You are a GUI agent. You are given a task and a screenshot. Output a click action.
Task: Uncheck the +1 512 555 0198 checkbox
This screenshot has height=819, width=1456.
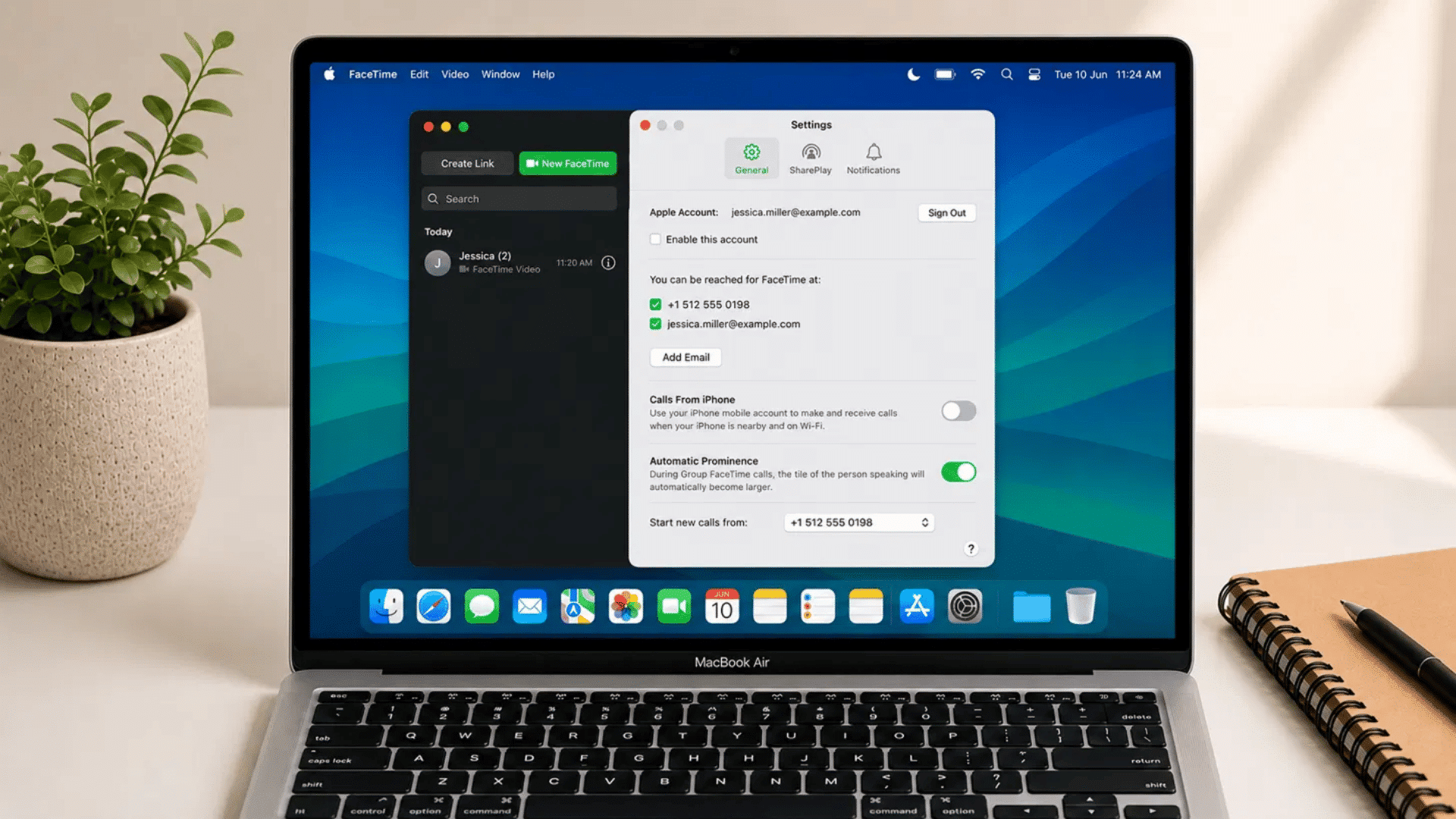(x=655, y=305)
